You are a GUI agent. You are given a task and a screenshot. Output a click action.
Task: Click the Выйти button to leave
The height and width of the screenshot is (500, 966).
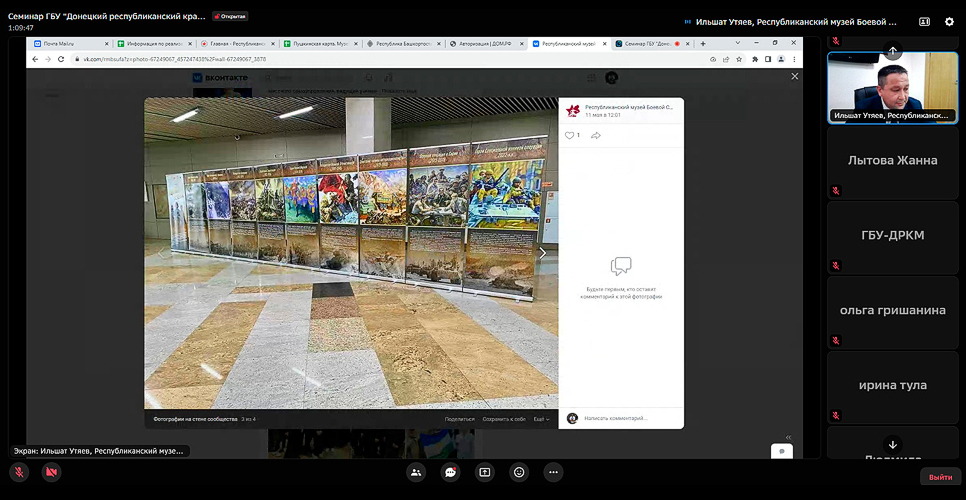(x=940, y=477)
